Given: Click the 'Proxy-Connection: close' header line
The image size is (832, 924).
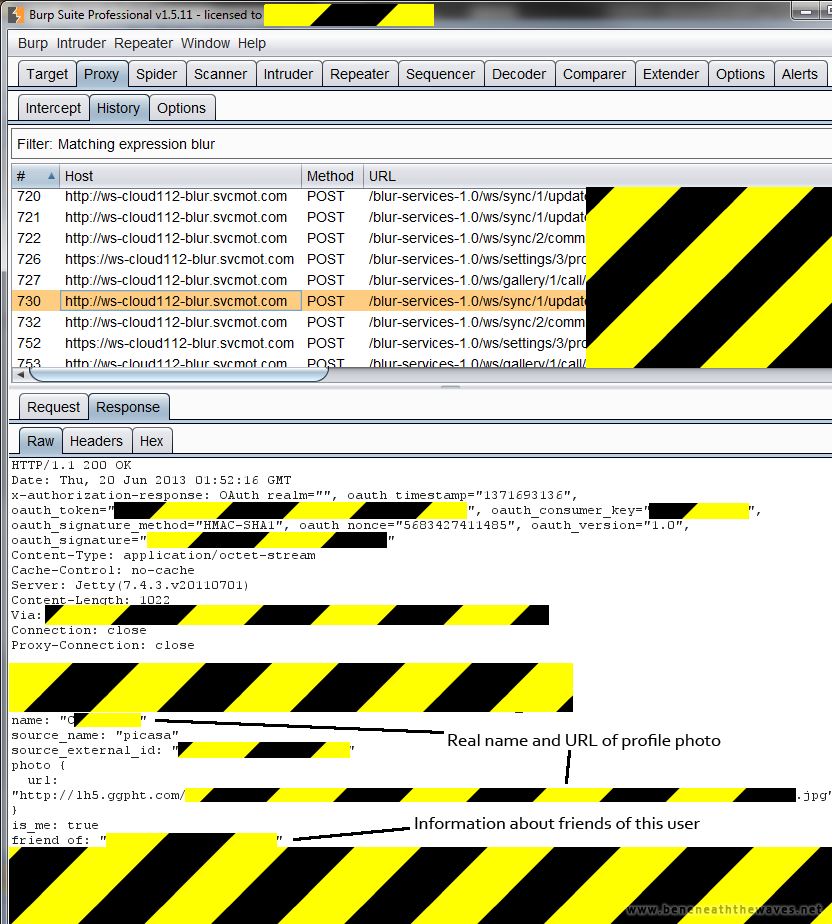Looking at the screenshot, I should [103, 646].
